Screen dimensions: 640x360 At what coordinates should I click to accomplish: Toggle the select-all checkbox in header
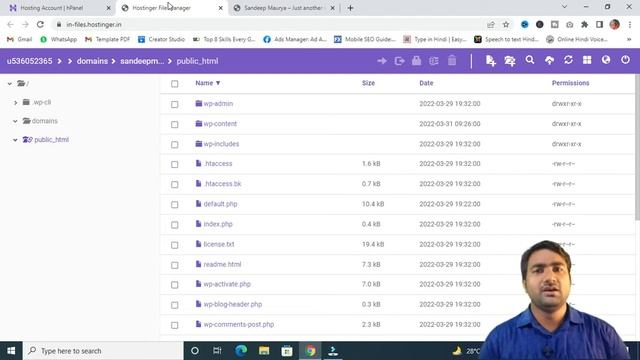pyautogui.click(x=175, y=84)
